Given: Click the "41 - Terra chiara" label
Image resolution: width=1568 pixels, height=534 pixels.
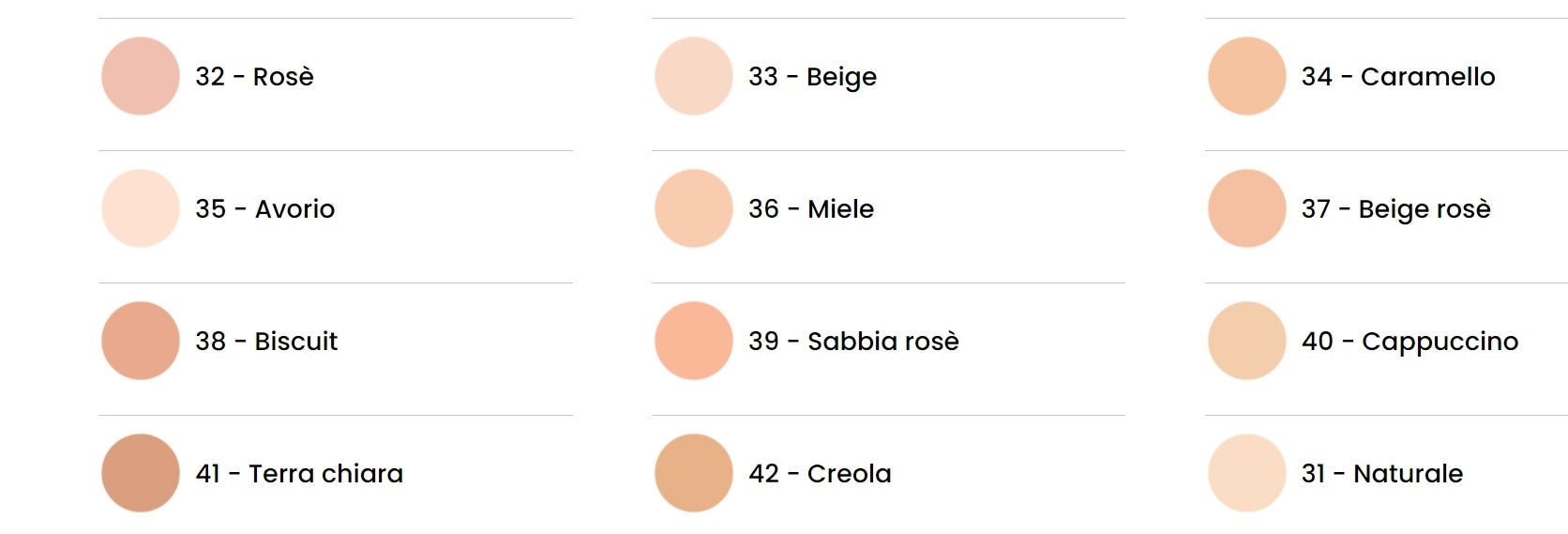Looking at the screenshot, I should coord(299,473).
